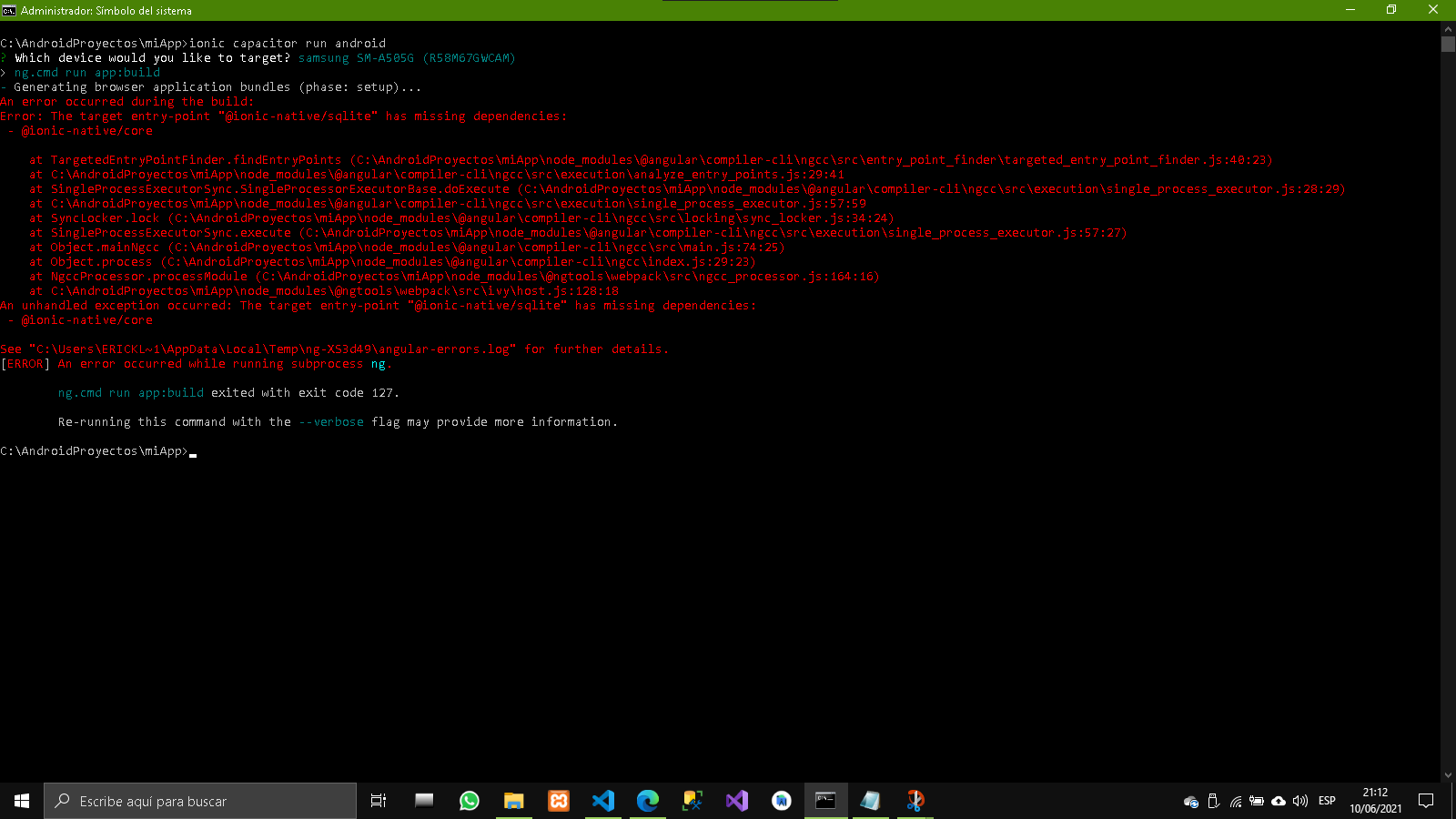This screenshot has width=1456, height=819.
Task: Close the Command Prompt window
Action: (x=1433, y=10)
